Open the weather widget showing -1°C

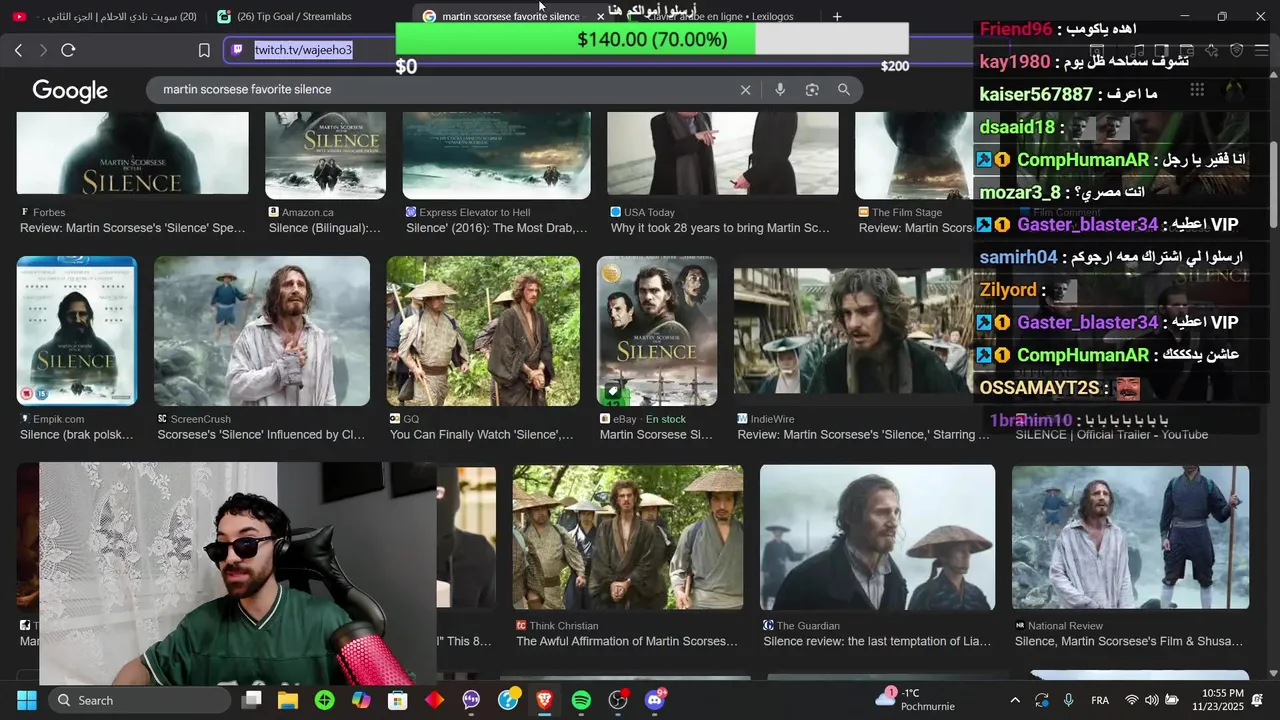pyautogui.click(x=915, y=699)
